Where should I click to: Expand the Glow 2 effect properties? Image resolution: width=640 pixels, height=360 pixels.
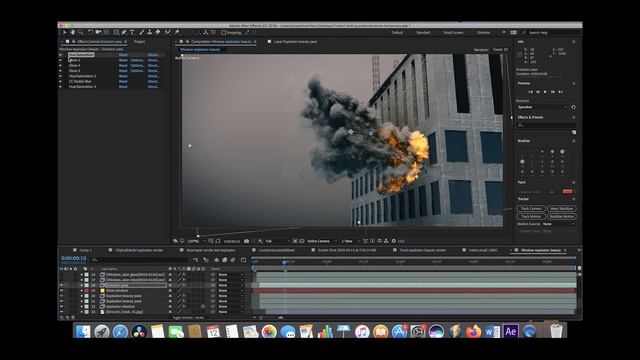coord(60,60)
